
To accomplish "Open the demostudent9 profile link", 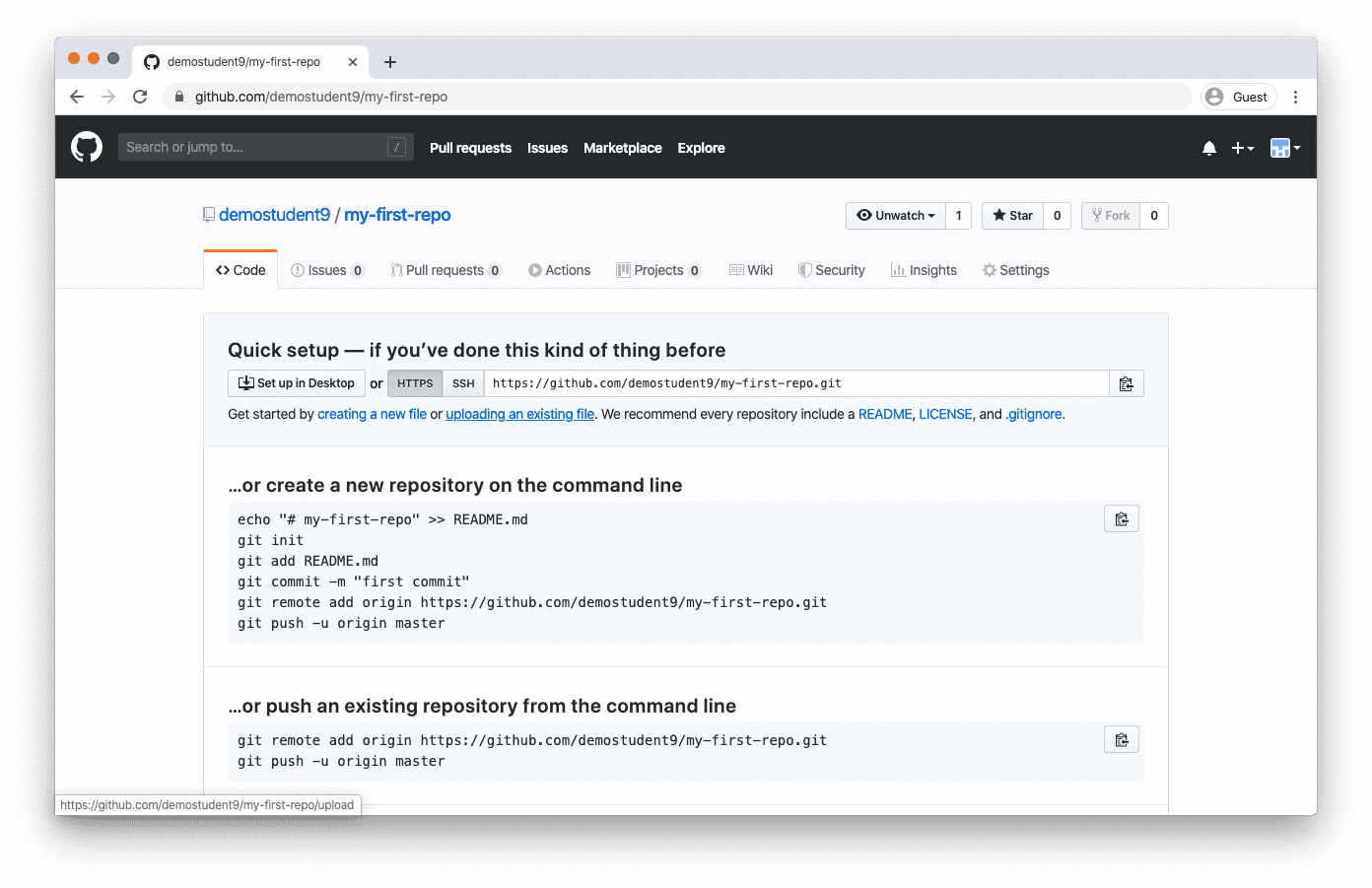I will pyautogui.click(x=274, y=215).
